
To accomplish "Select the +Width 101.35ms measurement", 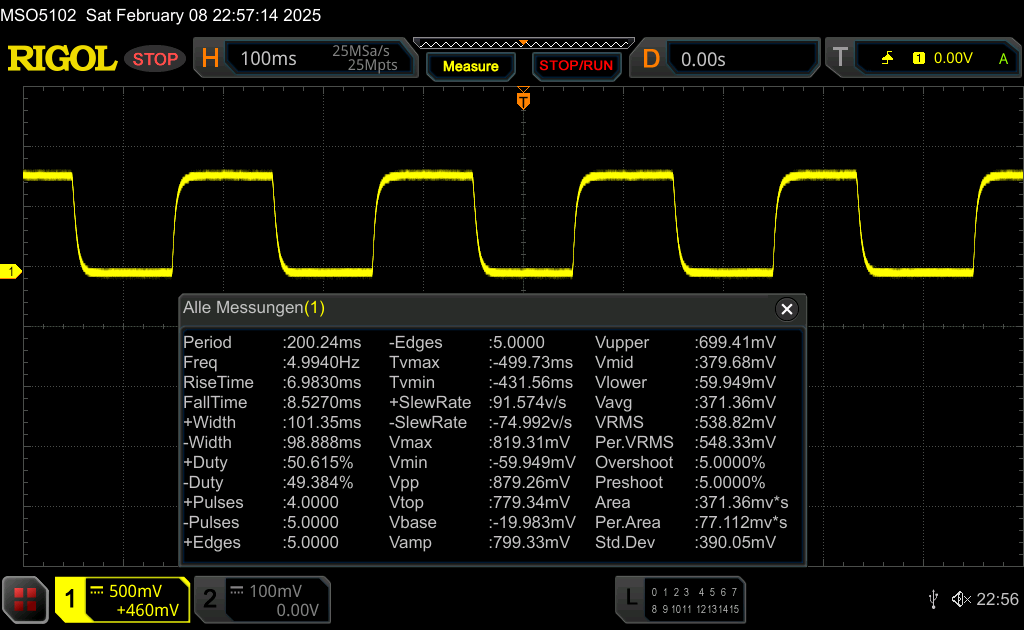I will (272, 422).
